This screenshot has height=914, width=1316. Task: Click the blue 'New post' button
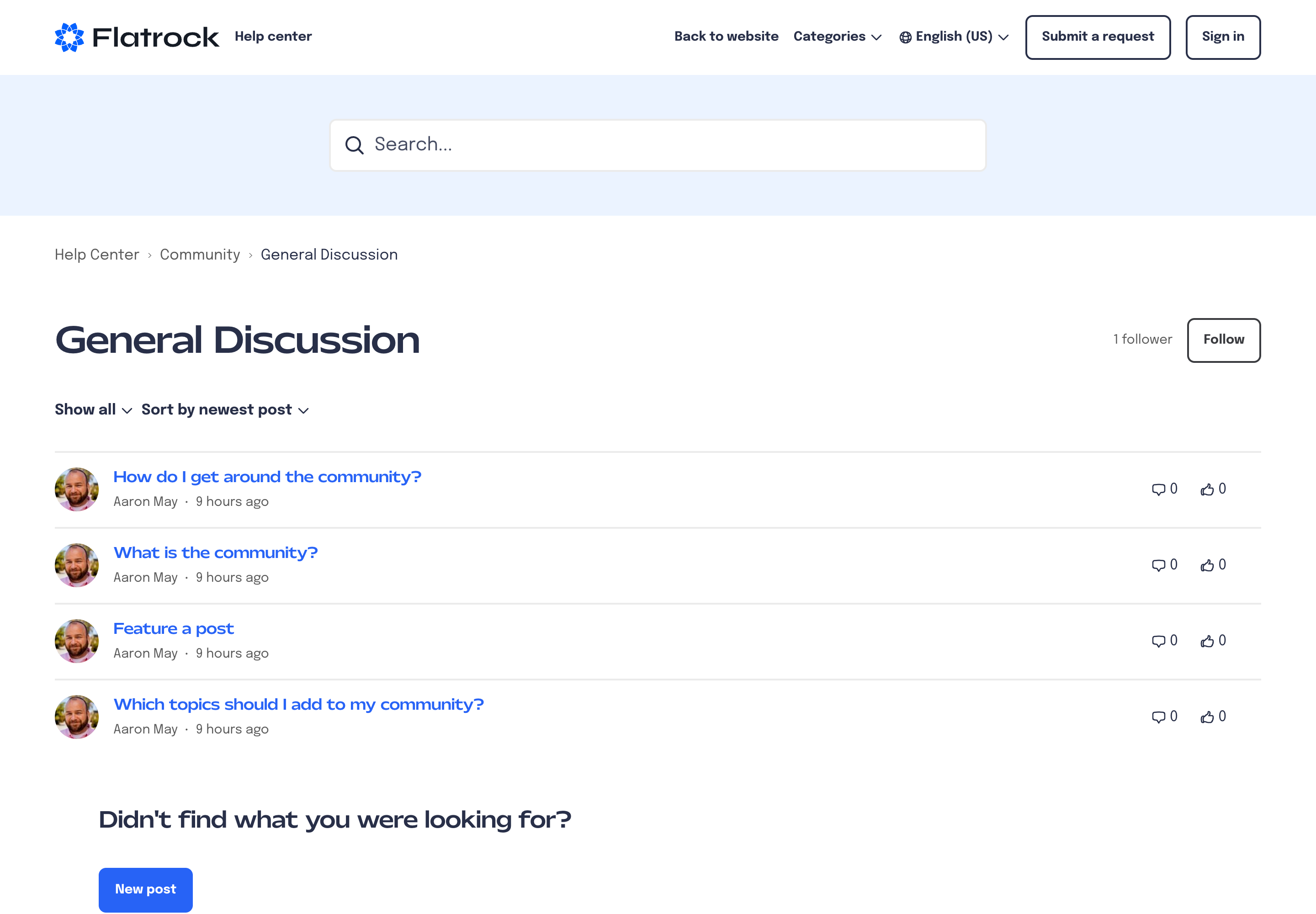[x=145, y=889]
